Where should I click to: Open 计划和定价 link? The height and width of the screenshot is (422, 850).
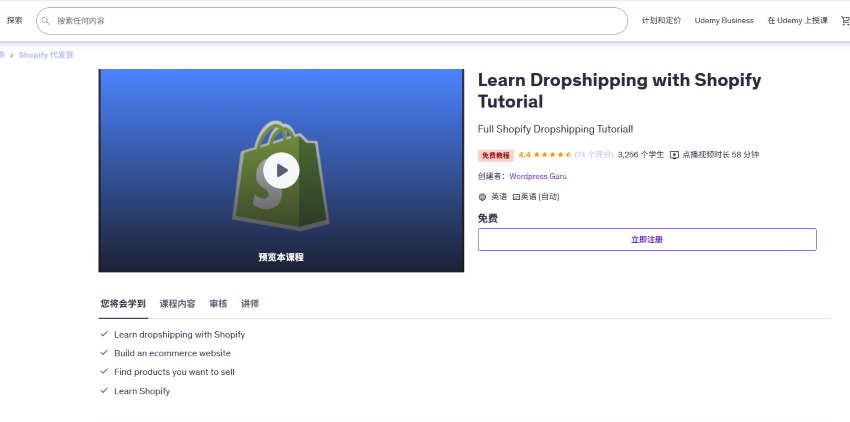(x=661, y=21)
